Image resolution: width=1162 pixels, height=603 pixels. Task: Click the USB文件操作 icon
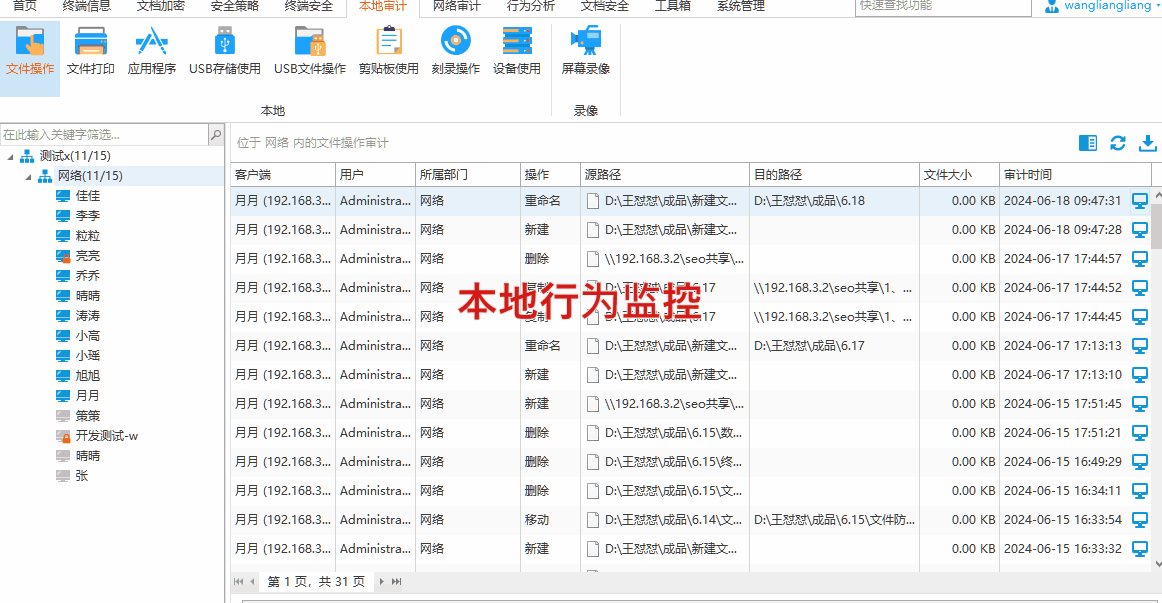click(x=310, y=51)
